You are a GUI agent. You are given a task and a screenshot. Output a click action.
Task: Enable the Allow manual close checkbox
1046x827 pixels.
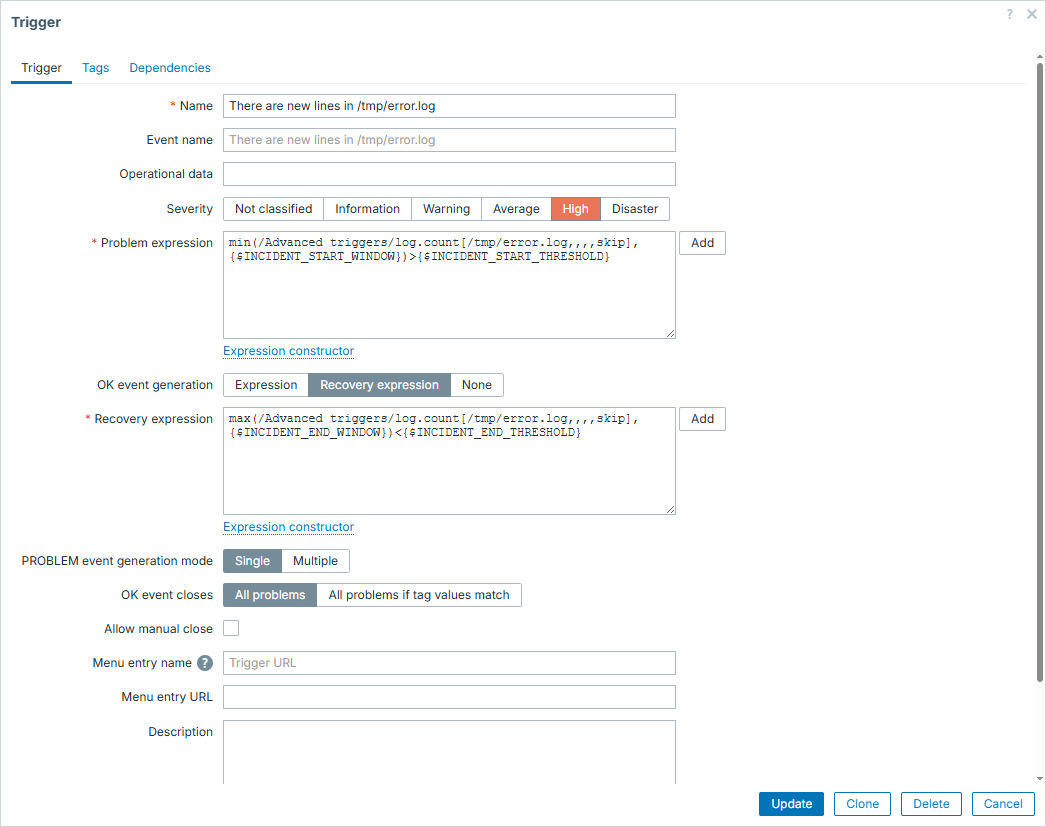(x=231, y=629)
